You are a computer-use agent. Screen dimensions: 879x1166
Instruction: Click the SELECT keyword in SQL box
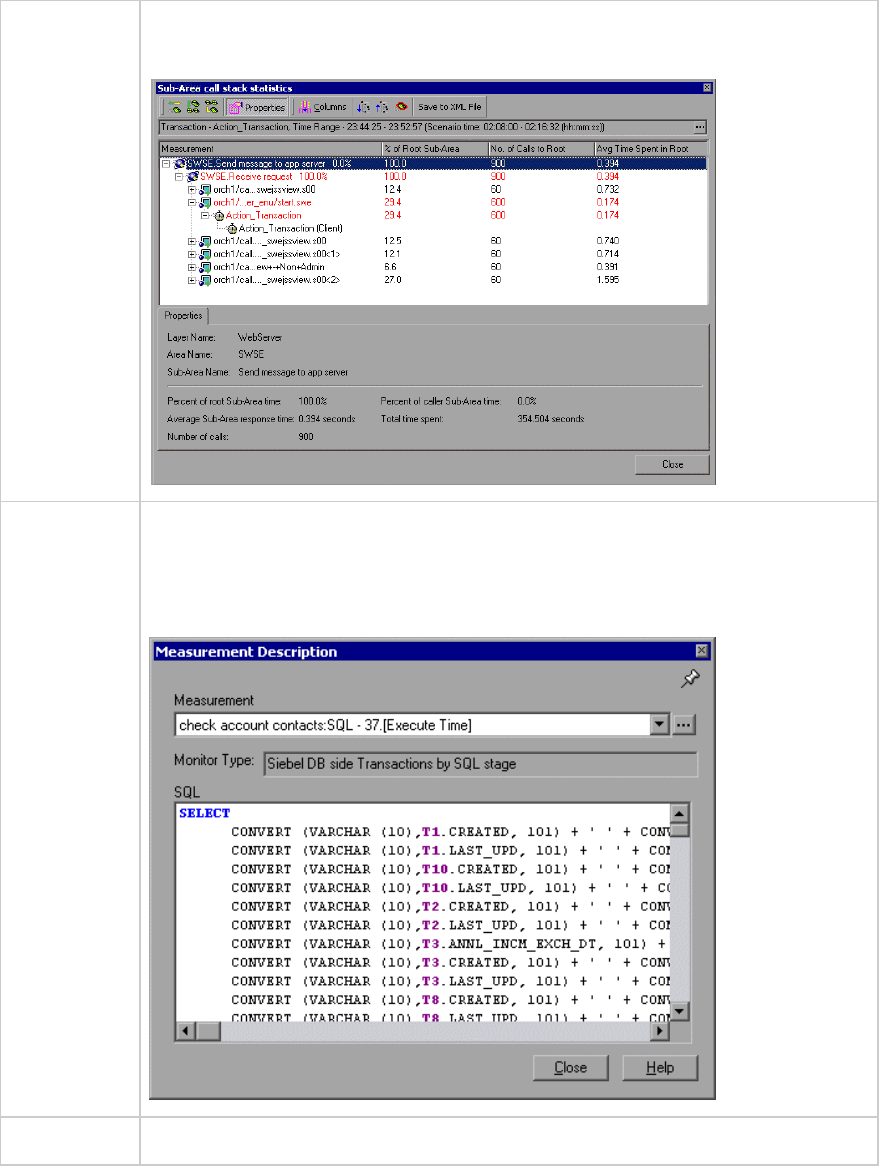(205, 814)
